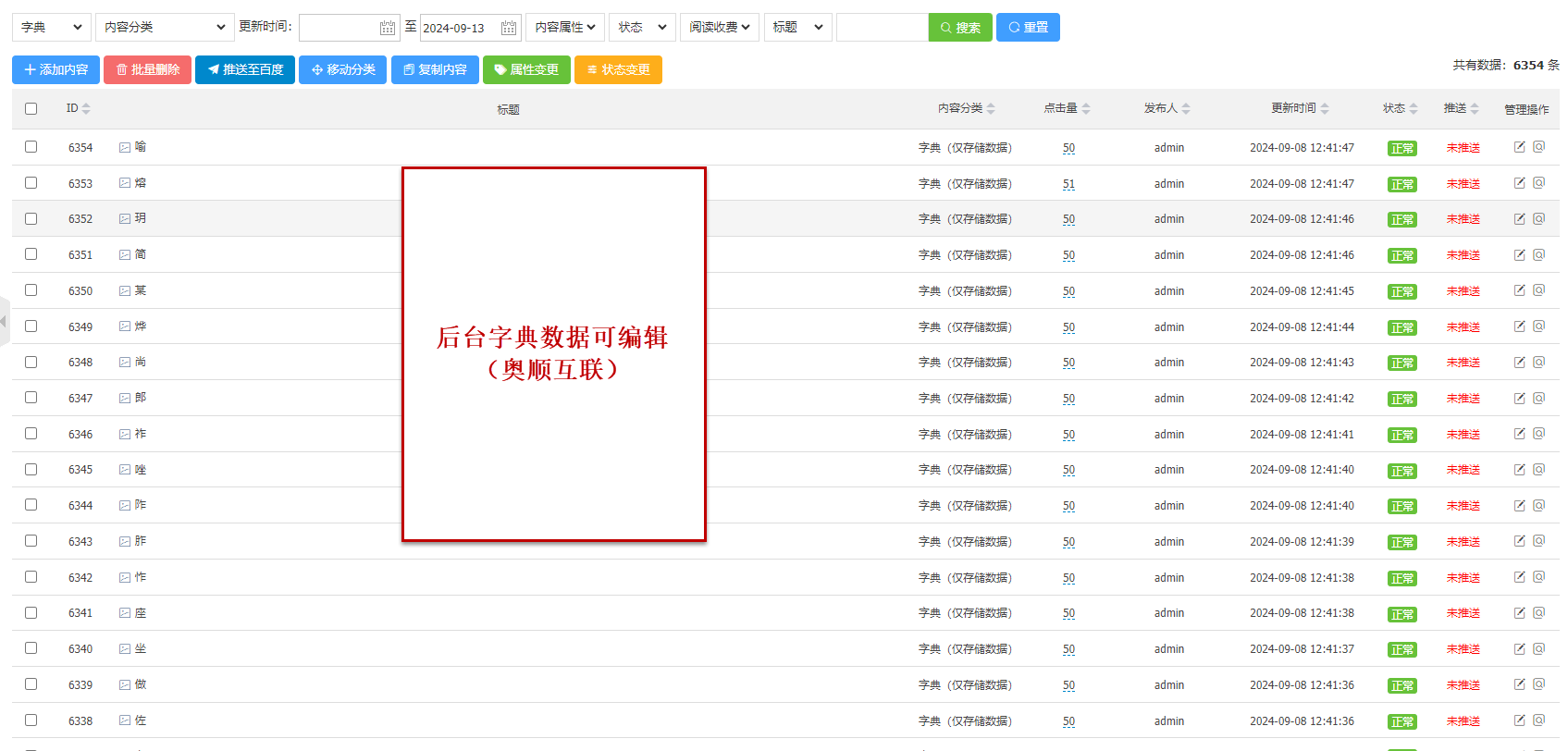This screenshot has height=751, width=1568.
Task: Click the edit icon for row 6354
Action: click(1519, 147)
